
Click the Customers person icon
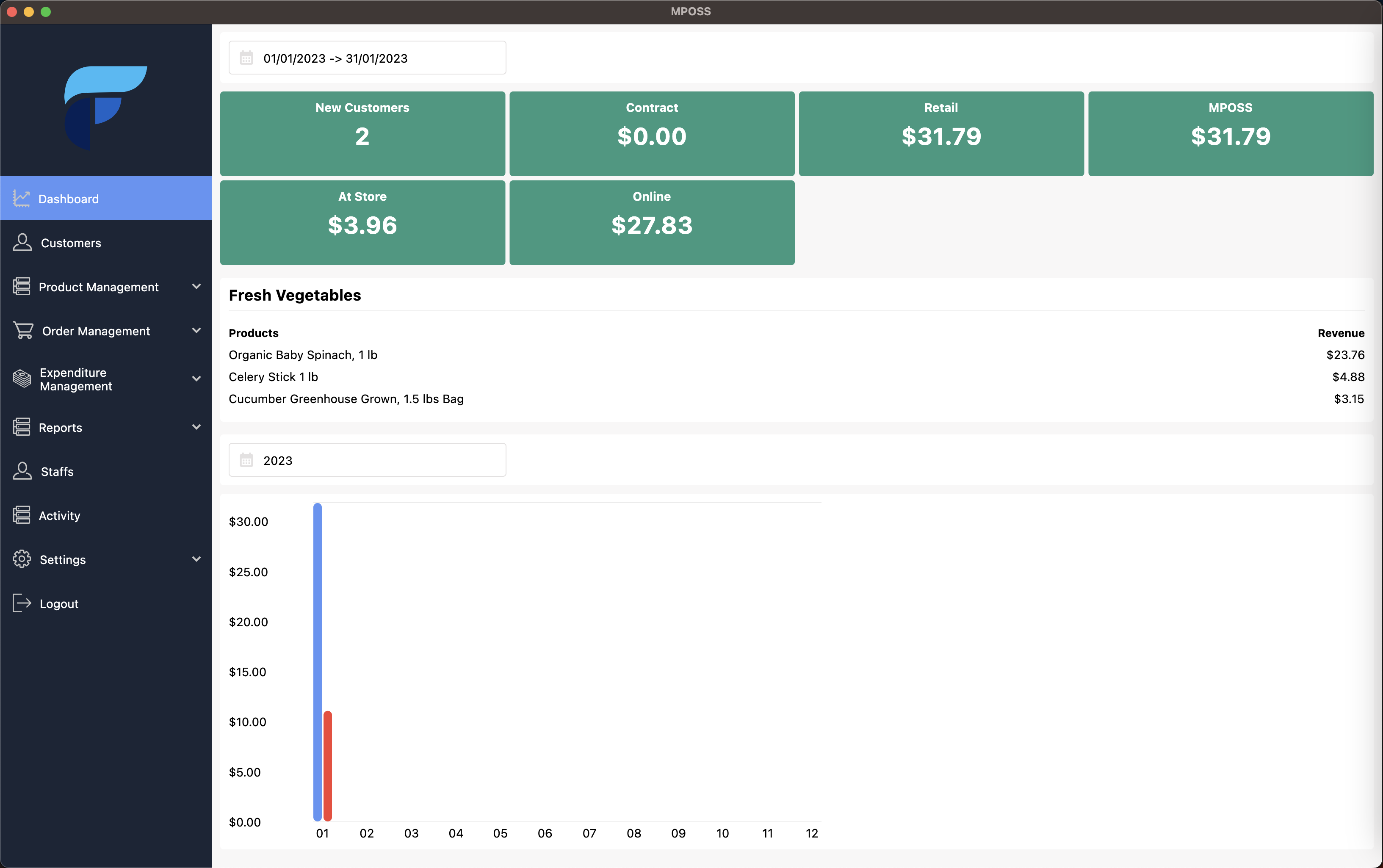[22, 243]
